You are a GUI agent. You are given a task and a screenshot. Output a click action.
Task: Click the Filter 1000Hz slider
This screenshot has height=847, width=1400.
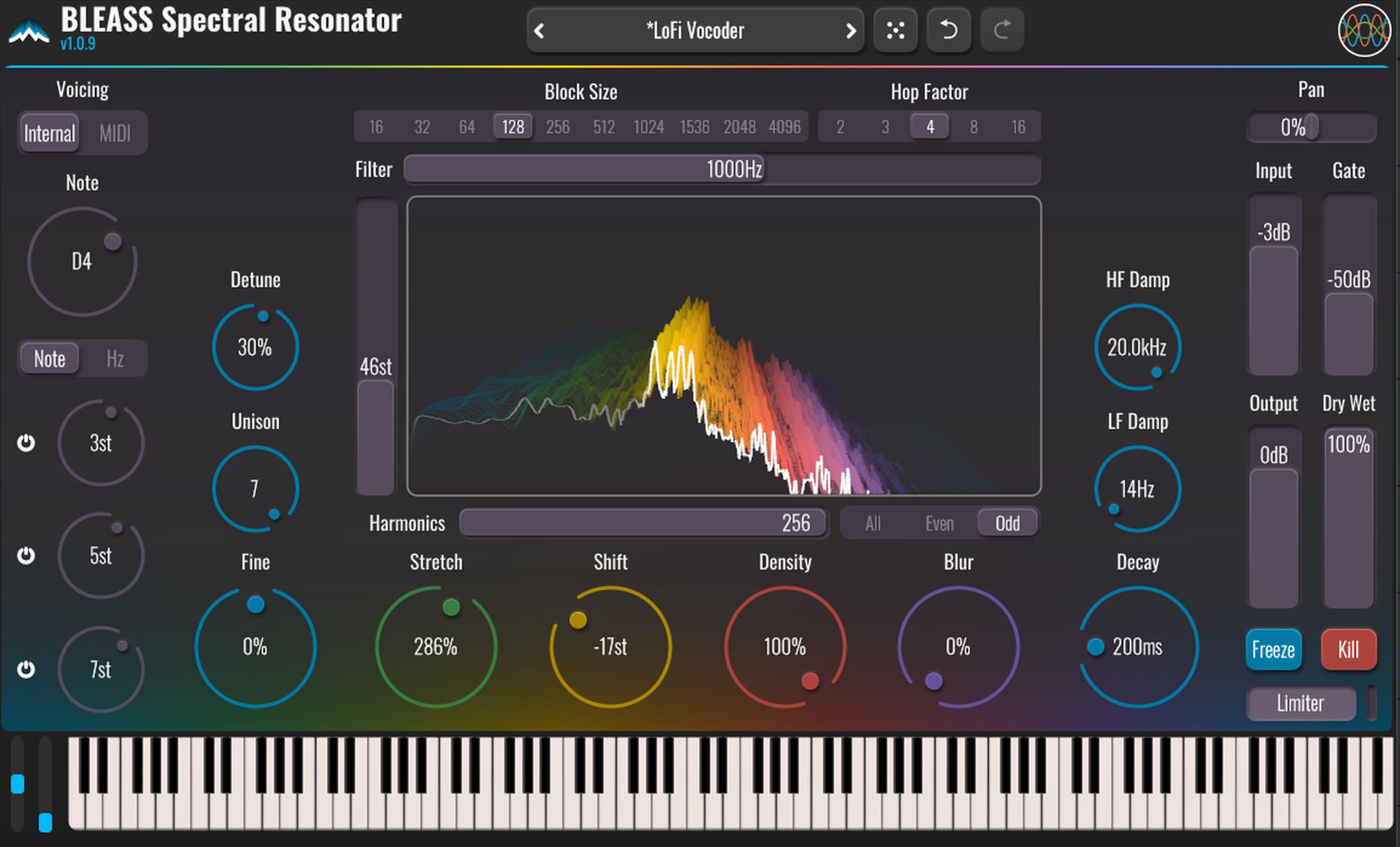[722, 169]
